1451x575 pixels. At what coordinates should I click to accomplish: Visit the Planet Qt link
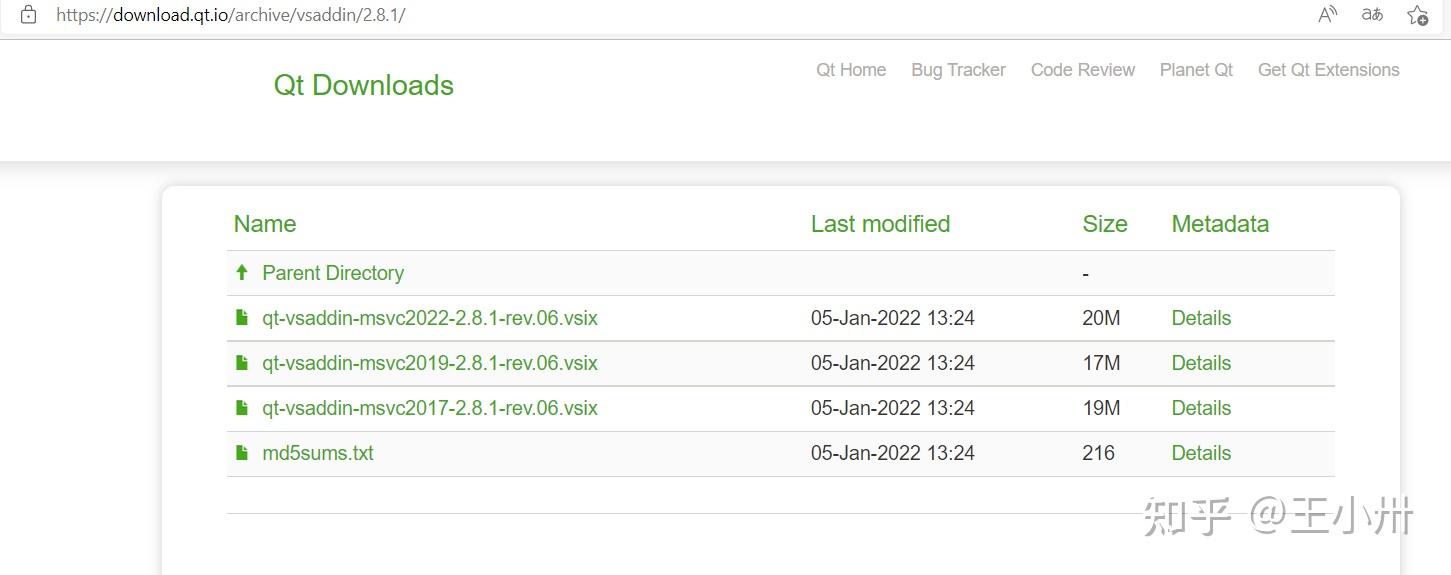click(1196, 70)
